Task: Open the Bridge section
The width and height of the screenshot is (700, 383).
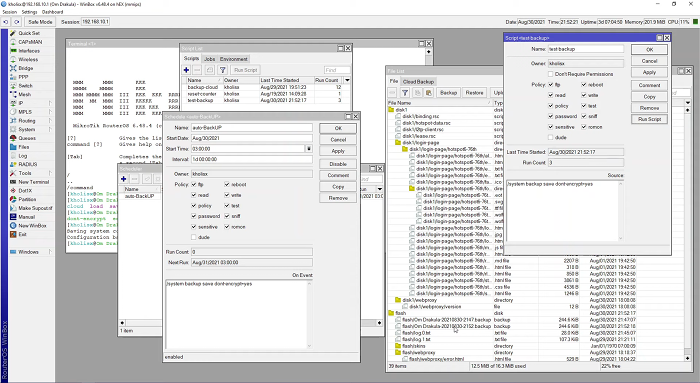Action: tap(25, 68)
